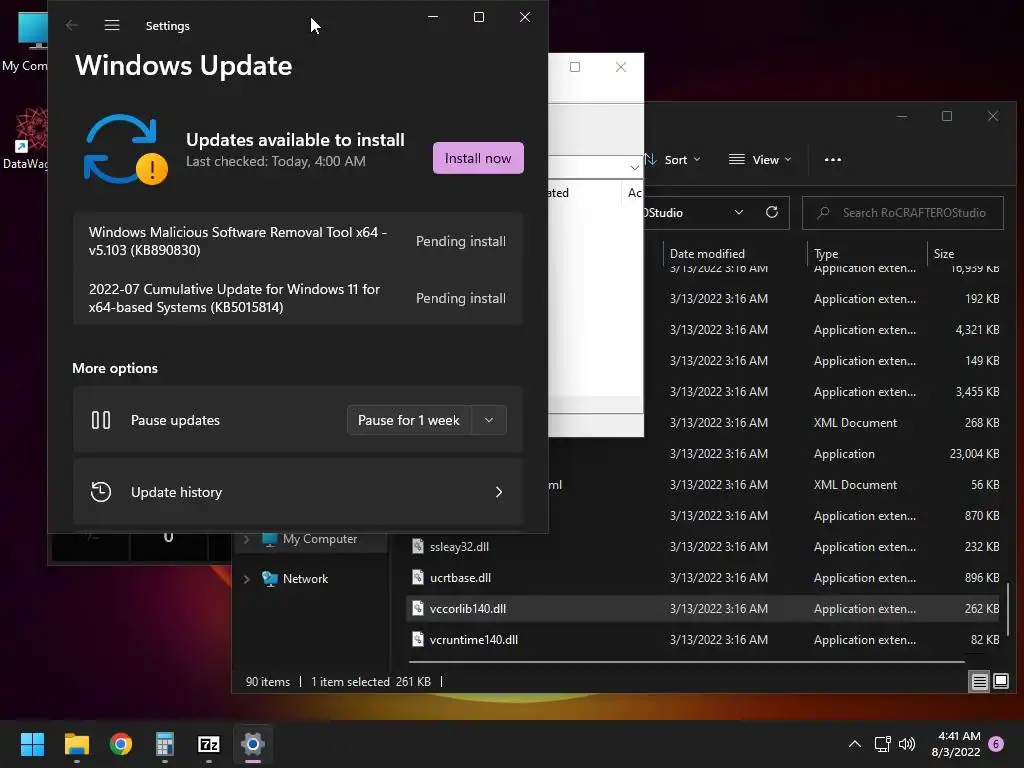Click the Pause updates icon

pos(101,420)
